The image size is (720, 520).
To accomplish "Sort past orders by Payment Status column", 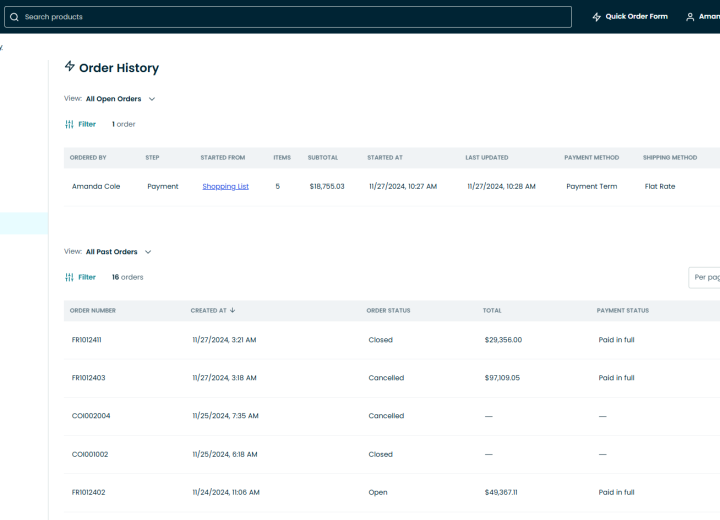I will [623, 311].
